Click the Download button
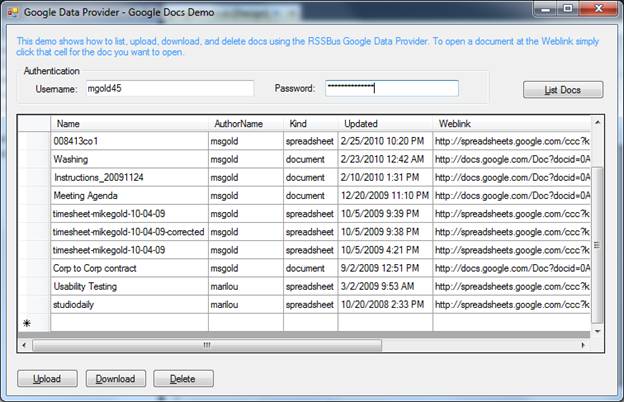Image resolution: width=624 pixels, height=402 pixels. click(x=115, y=379)
